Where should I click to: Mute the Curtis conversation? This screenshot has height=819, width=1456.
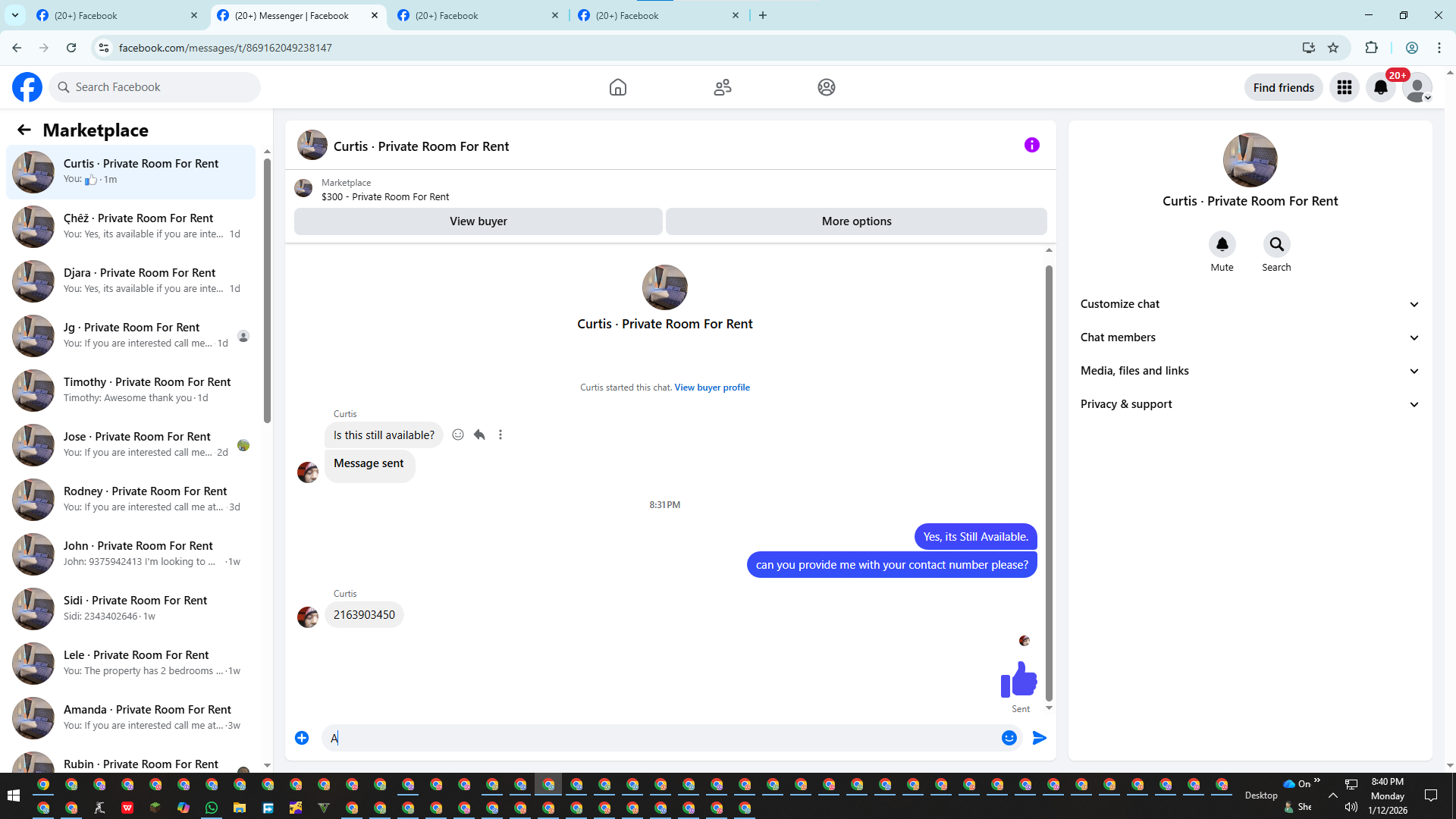(1222, 244)
